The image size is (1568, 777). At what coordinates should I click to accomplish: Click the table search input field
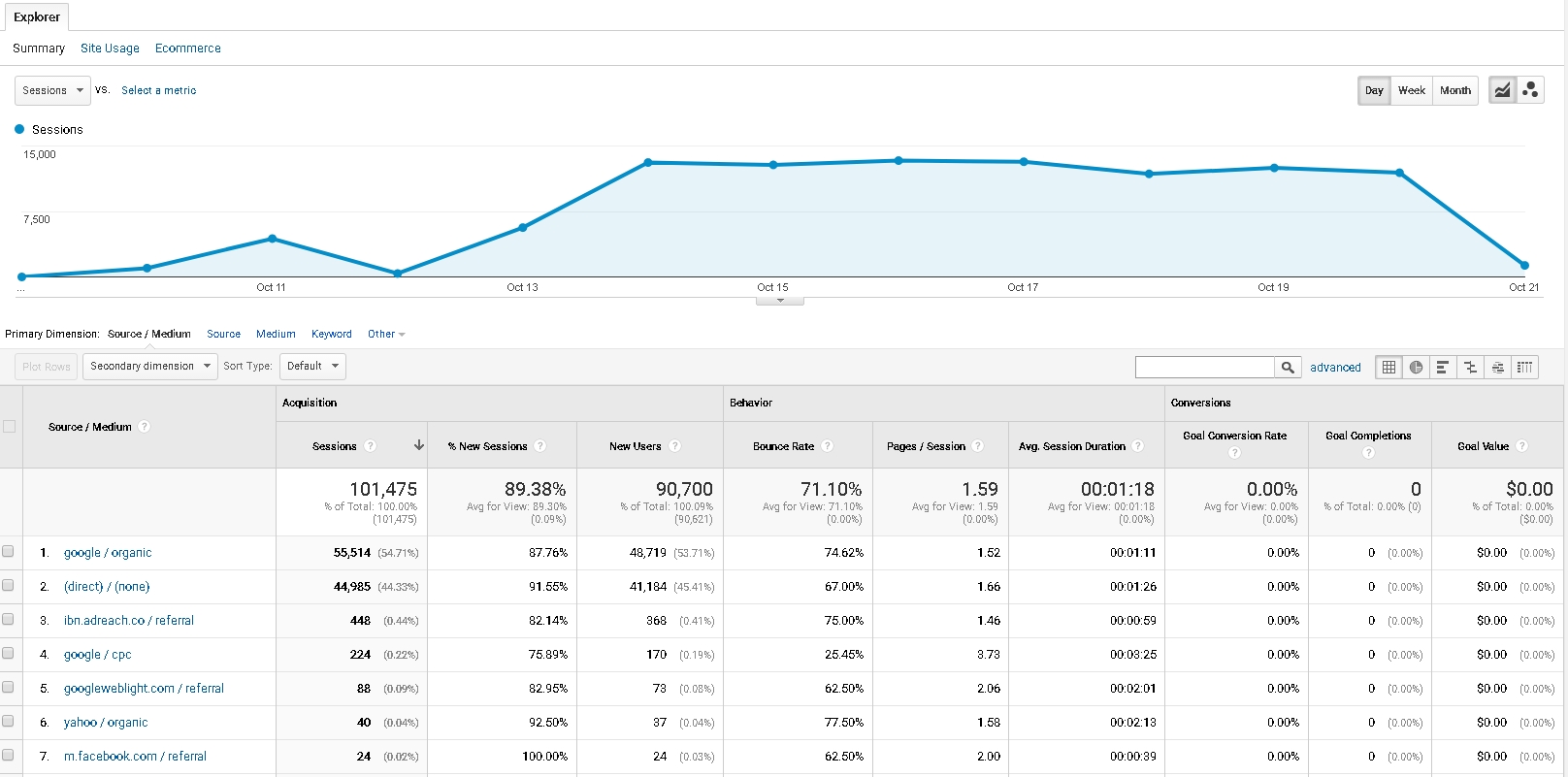[1204, 367]
